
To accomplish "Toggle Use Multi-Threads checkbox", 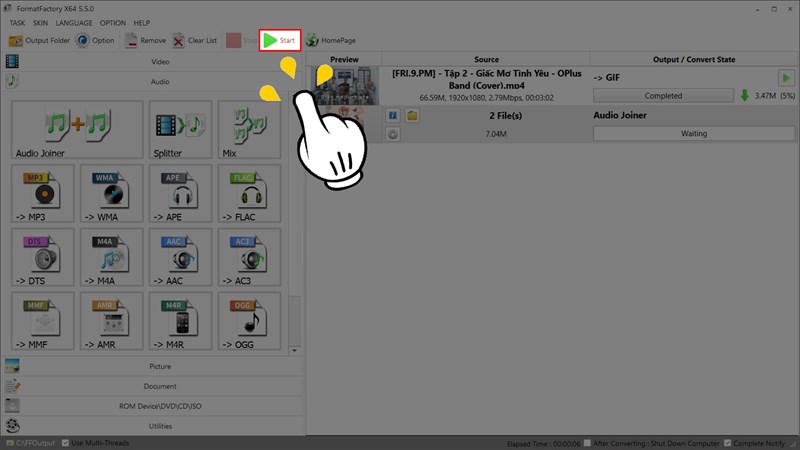I will [65, 443].
